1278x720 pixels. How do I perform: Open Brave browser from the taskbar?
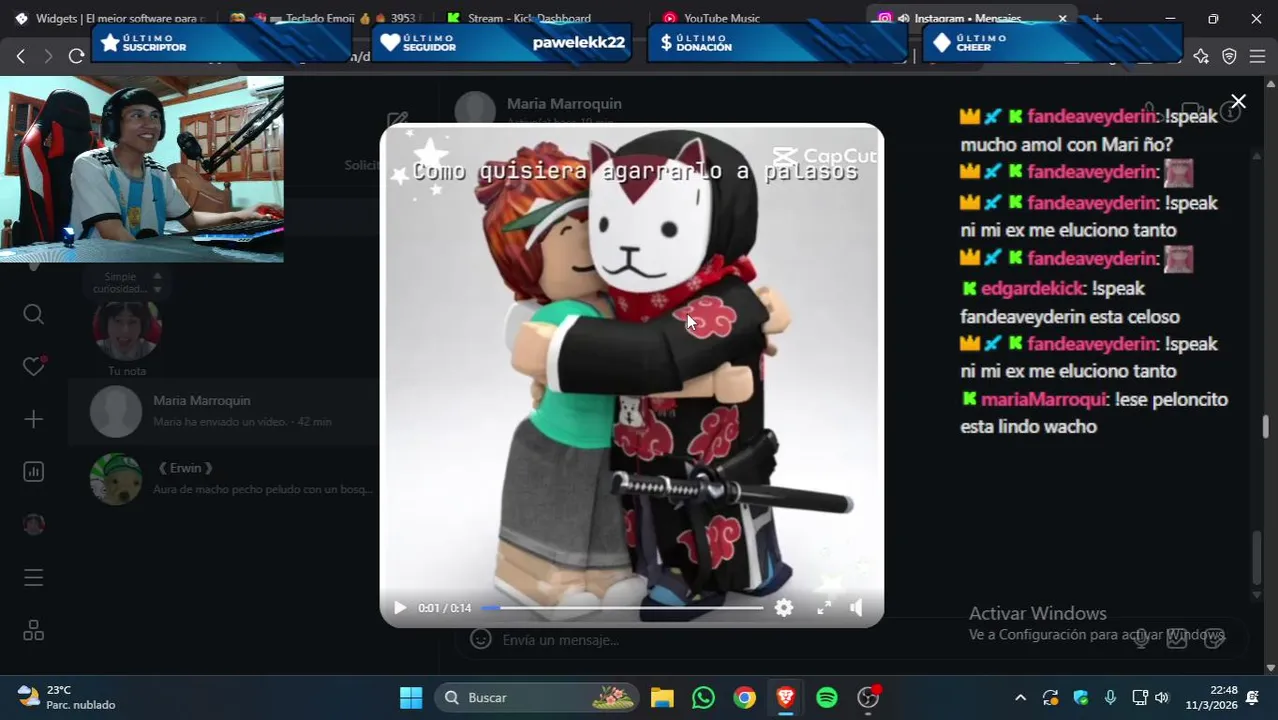(x=786, y=697)
